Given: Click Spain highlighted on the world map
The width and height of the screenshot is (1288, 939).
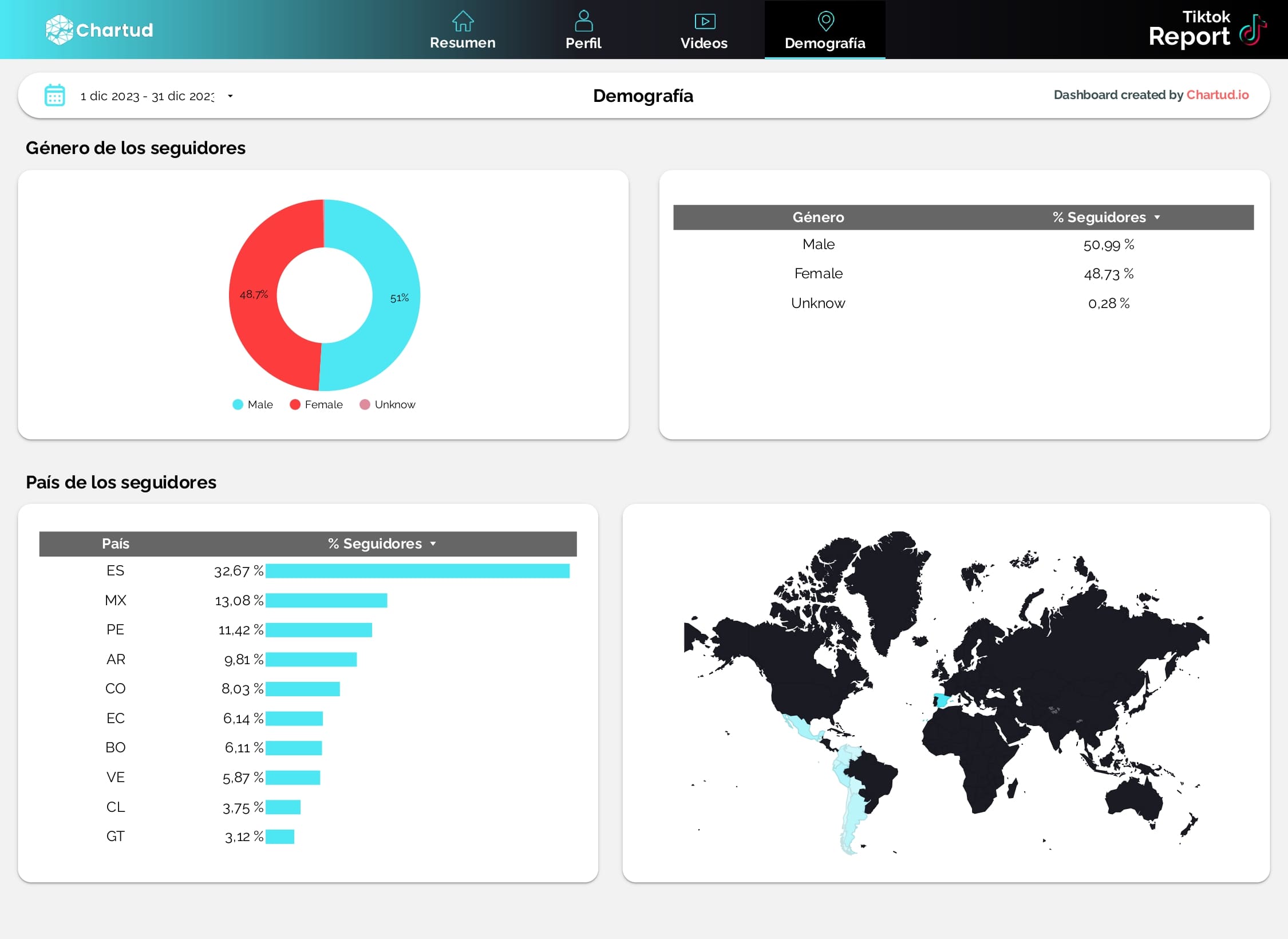Looking at the screenshot, I should 942,700.
